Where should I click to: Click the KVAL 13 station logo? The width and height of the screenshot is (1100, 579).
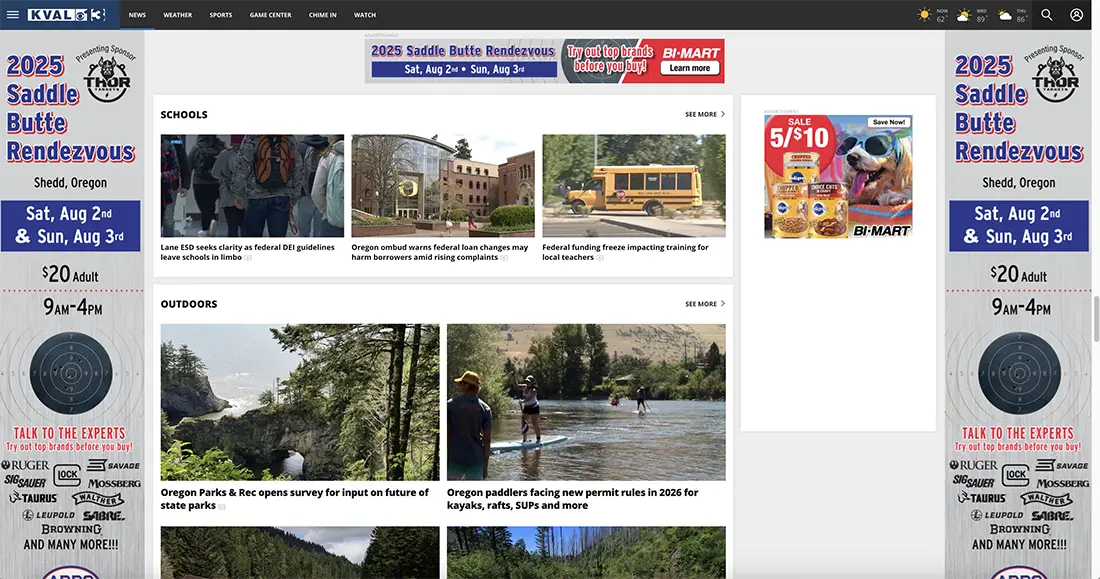(67, 15)
